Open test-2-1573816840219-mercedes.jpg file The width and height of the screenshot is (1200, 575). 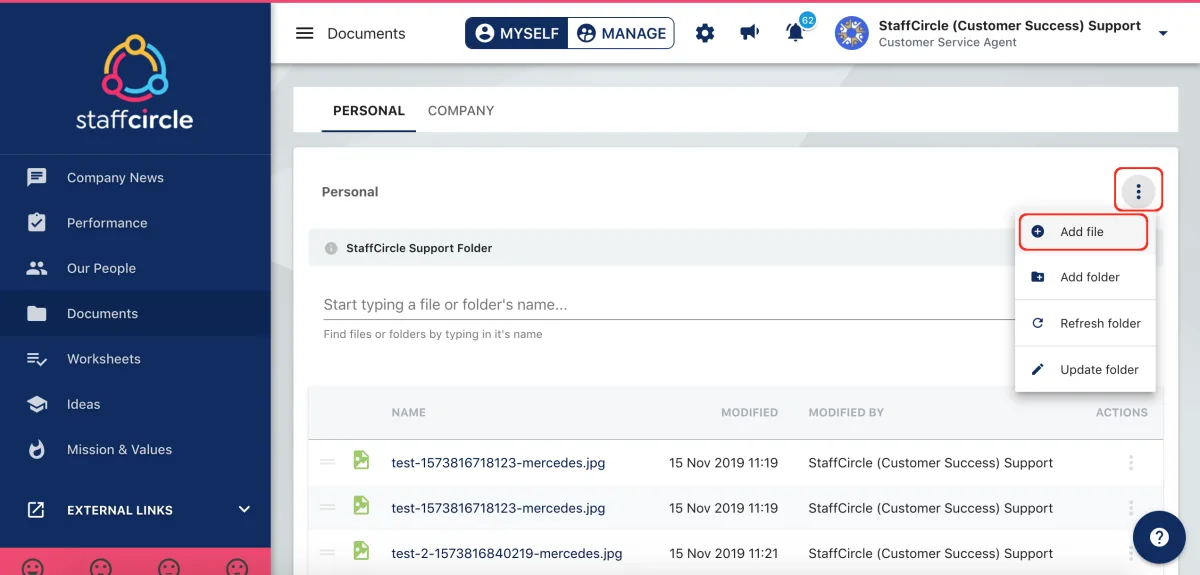click(507, 553)
